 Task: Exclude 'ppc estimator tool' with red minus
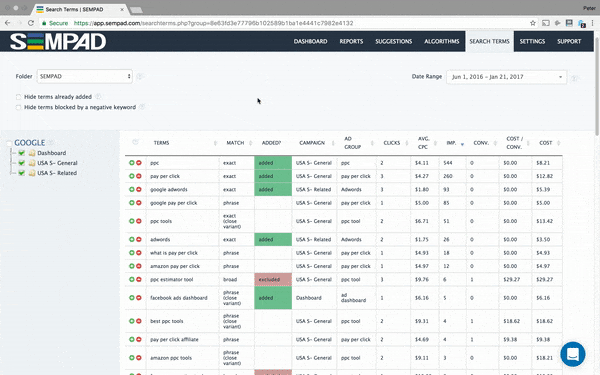139,279
